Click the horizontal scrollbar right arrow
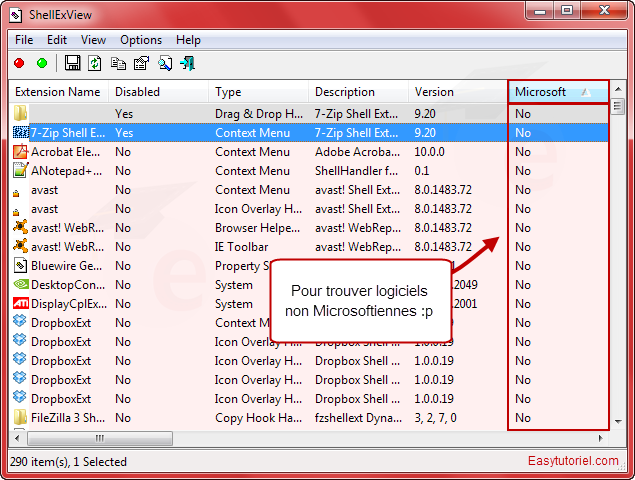The width and height of the screenshot is (635, 480). coord(601,438)
